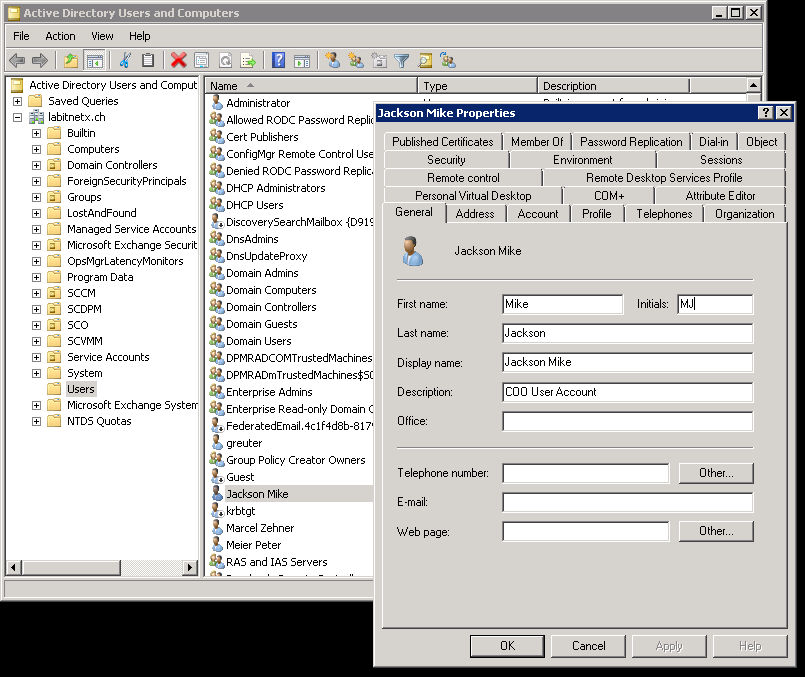Click the Back arrow in the toolbar

[x=17, y=61]
